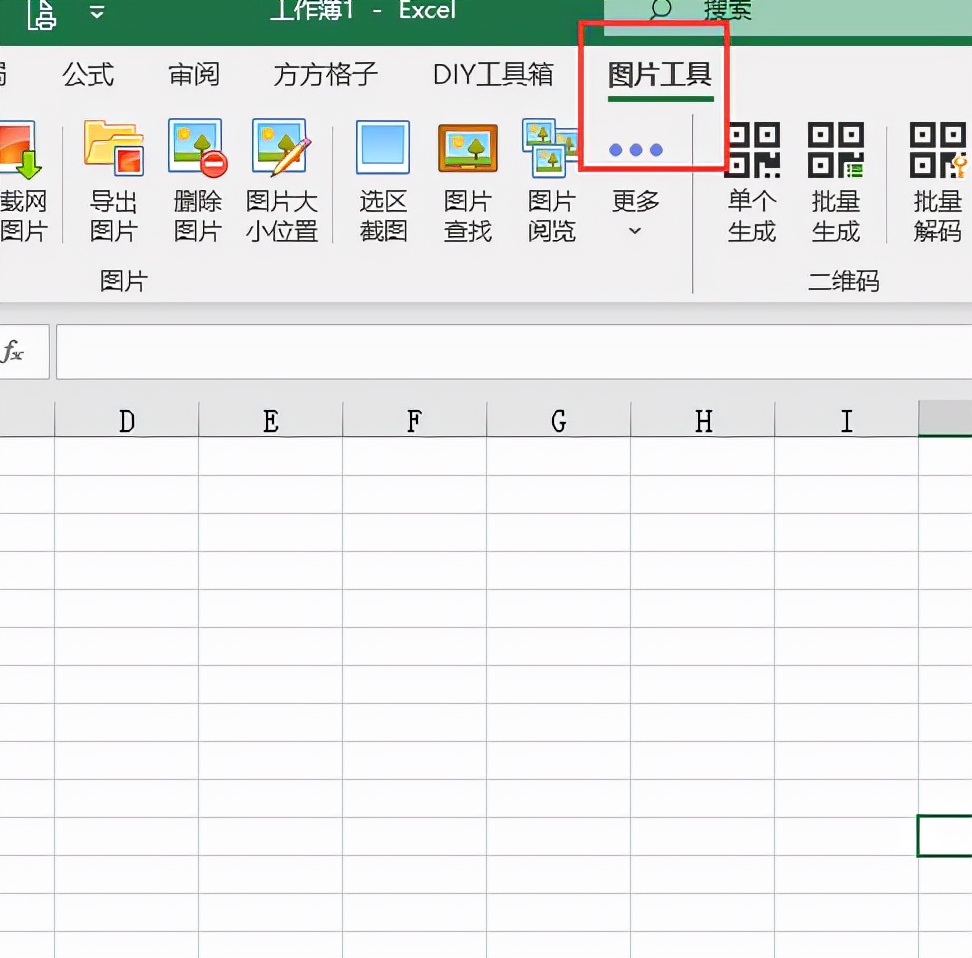Open the Quick Access Toolbar customize dropdown

pos(96,14)
